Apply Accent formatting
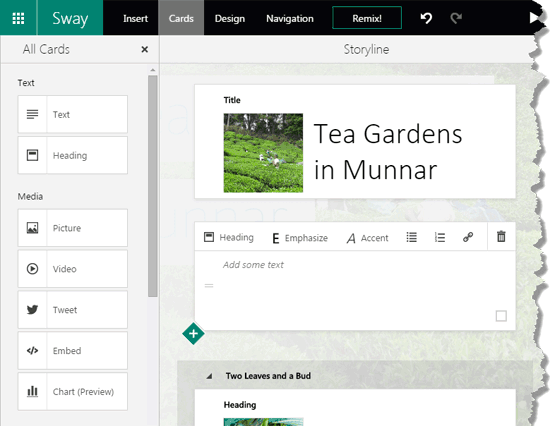Screen dimensions: 550x426 point(367,238)
